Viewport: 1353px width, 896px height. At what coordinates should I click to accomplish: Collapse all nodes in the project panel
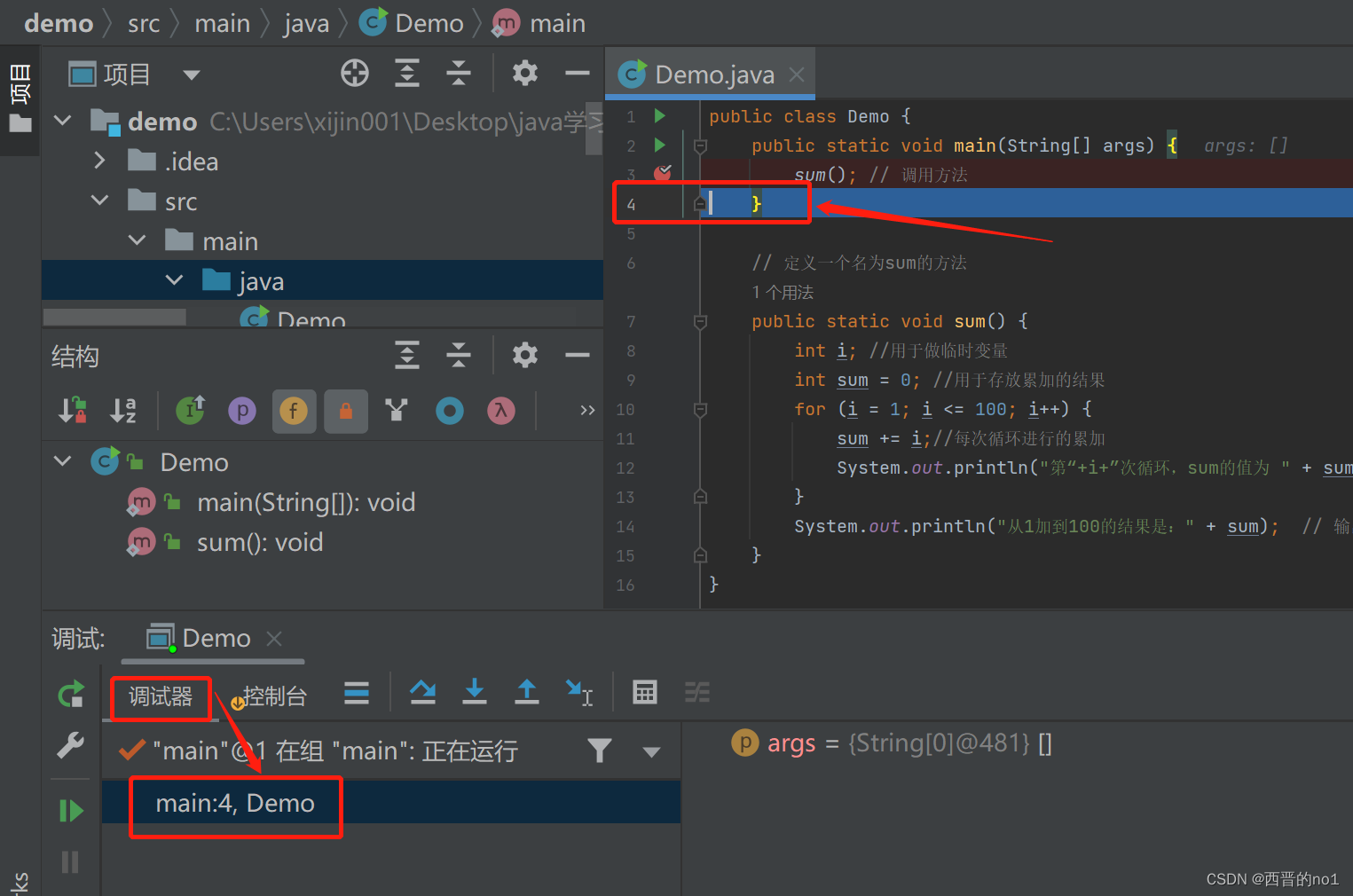coord(459,74)
